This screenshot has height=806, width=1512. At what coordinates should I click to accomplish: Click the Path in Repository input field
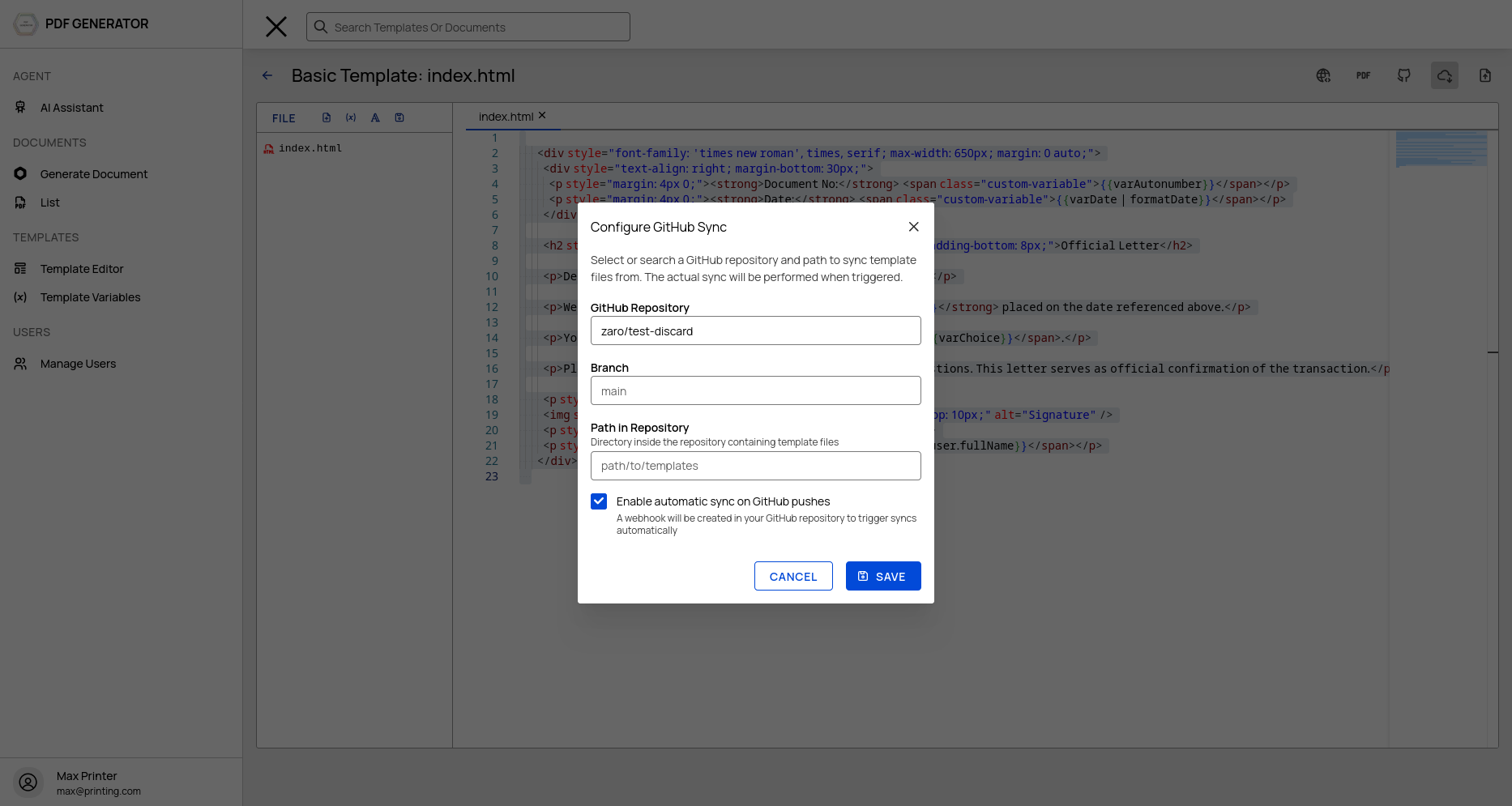click(x=756, y=466)
